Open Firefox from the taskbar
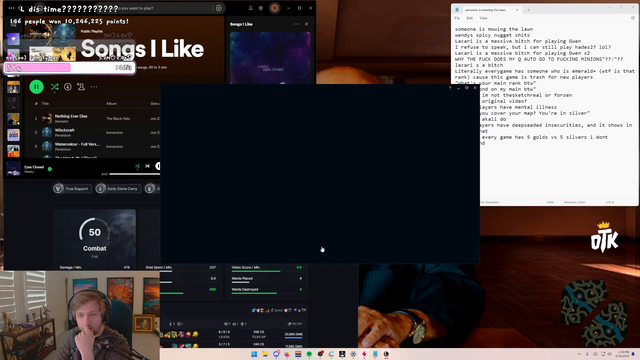This screenshot has height=360, width=640. click(287, 354)
